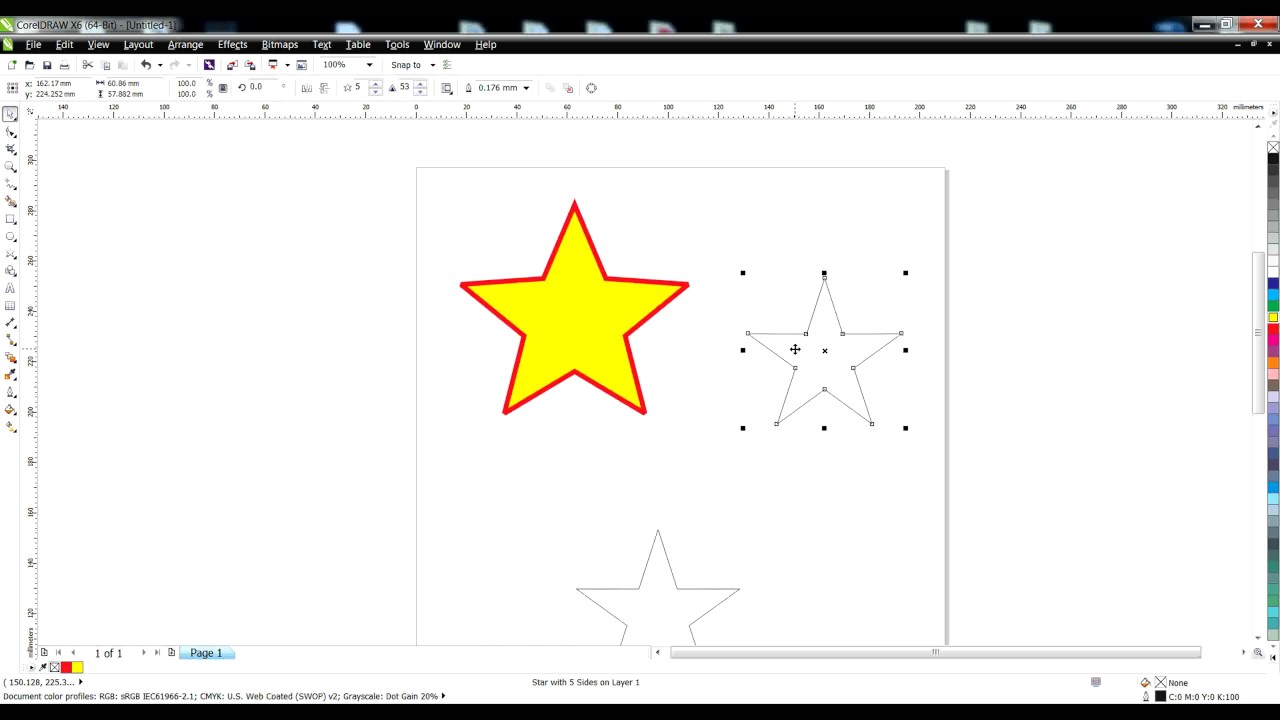This screenshot has width=1280, height=720.
Task: Click the horizontal scrollbar thumb
Action: (935, 652)
